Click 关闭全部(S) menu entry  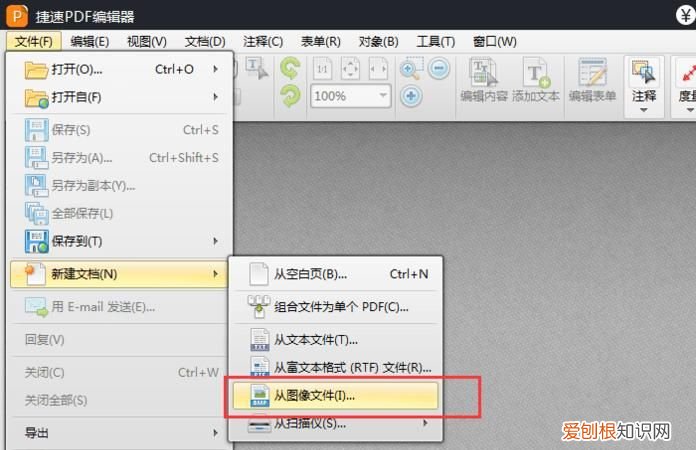coord(119,400)
